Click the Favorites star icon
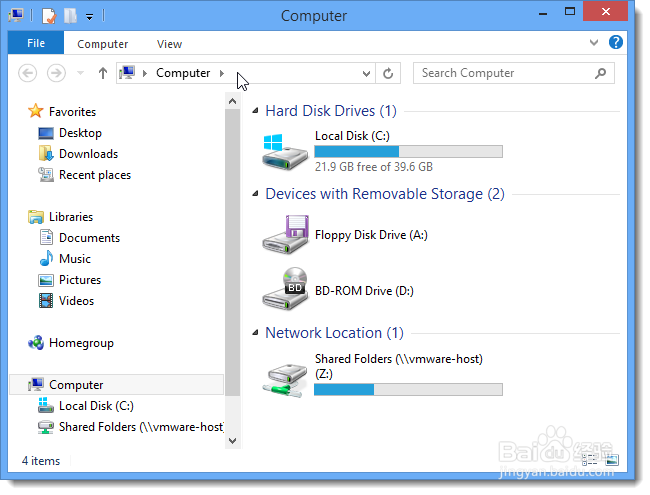The height and width of the screenshot is (495, 650). [x=36, y=111]
